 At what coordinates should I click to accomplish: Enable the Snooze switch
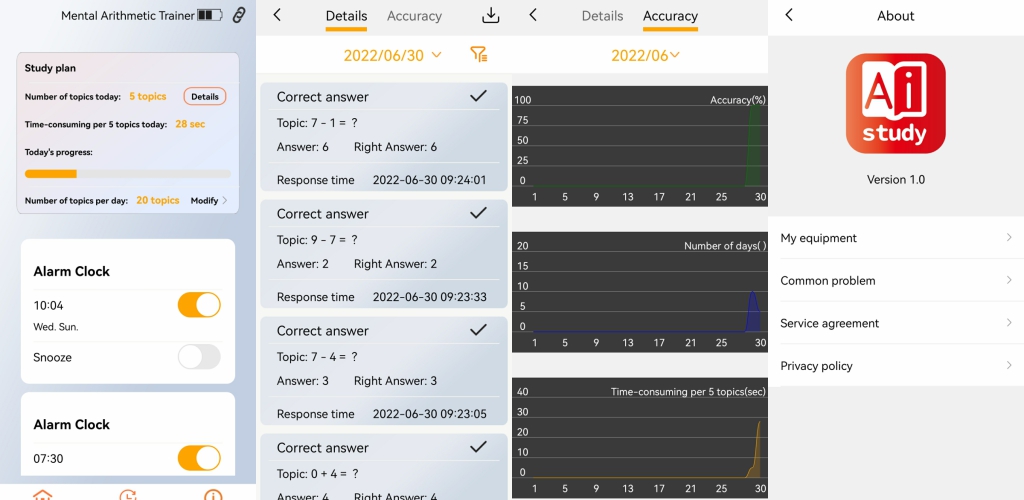pyautogui.click(x=199, y=357)
